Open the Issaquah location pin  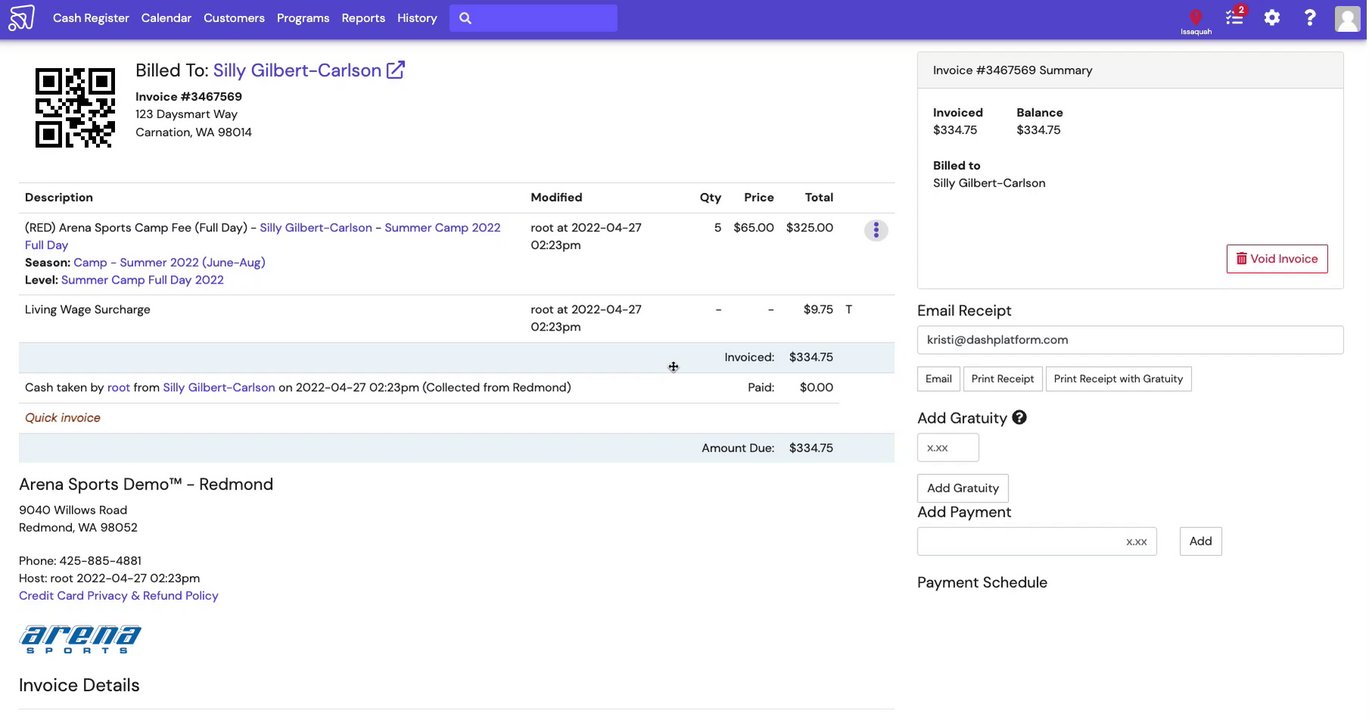[1196, 21]
